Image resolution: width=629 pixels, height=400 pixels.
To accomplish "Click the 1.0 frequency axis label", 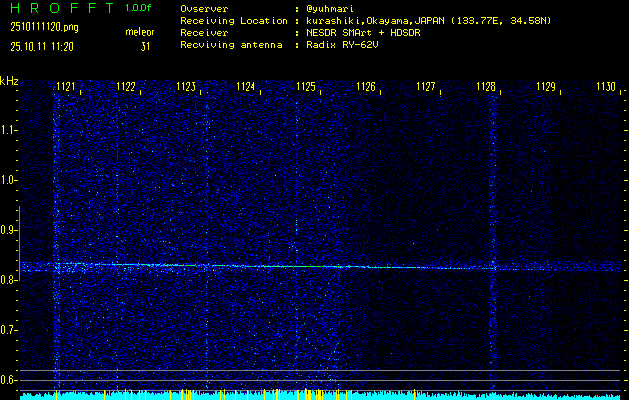I will (7, 181).
